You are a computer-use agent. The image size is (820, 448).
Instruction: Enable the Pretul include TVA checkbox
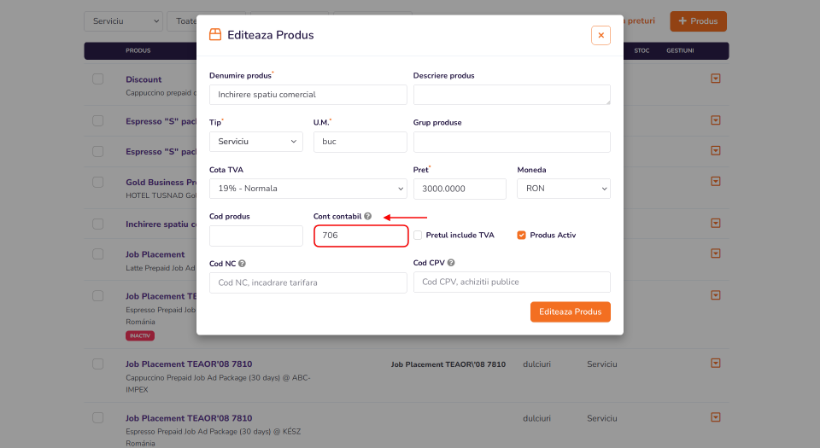[x=418, y=235]
